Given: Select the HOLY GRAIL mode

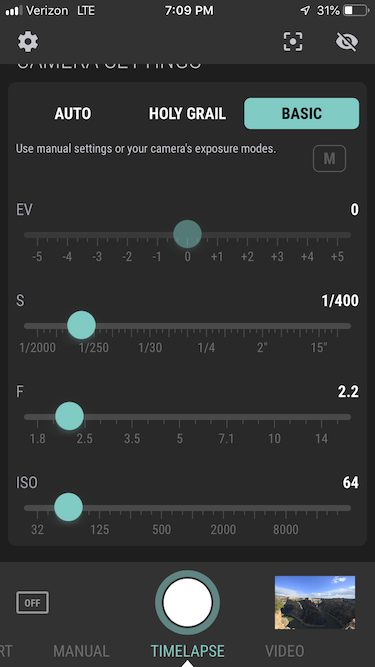Looking at the screenshot, I should tap(188, 114).
